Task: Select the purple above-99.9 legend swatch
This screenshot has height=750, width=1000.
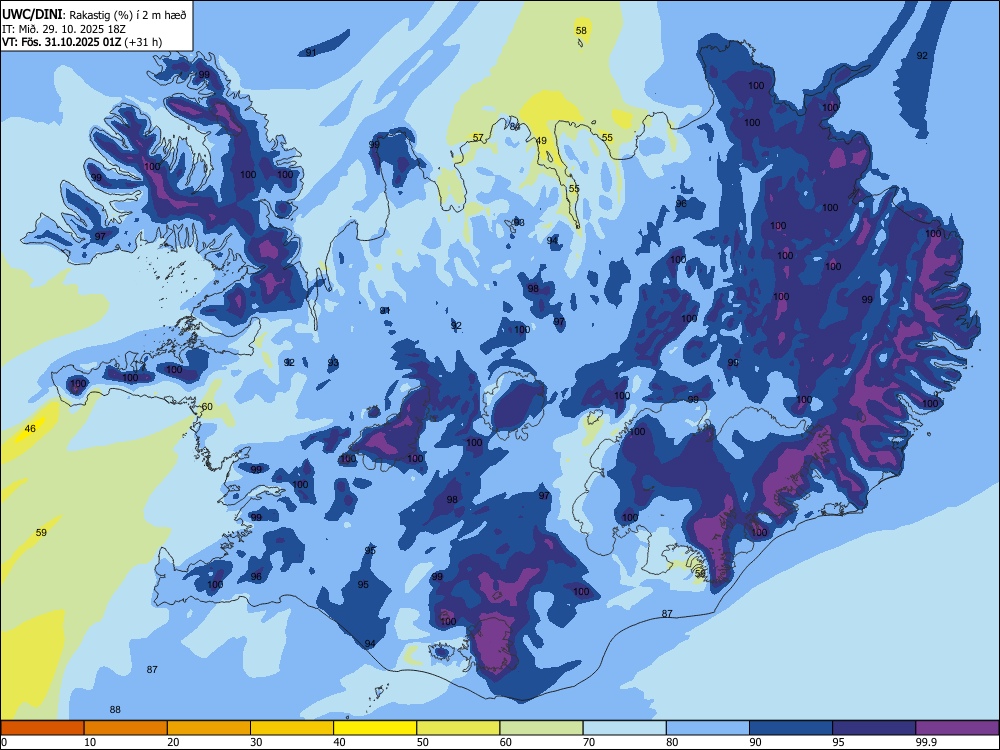Action: 957,728
